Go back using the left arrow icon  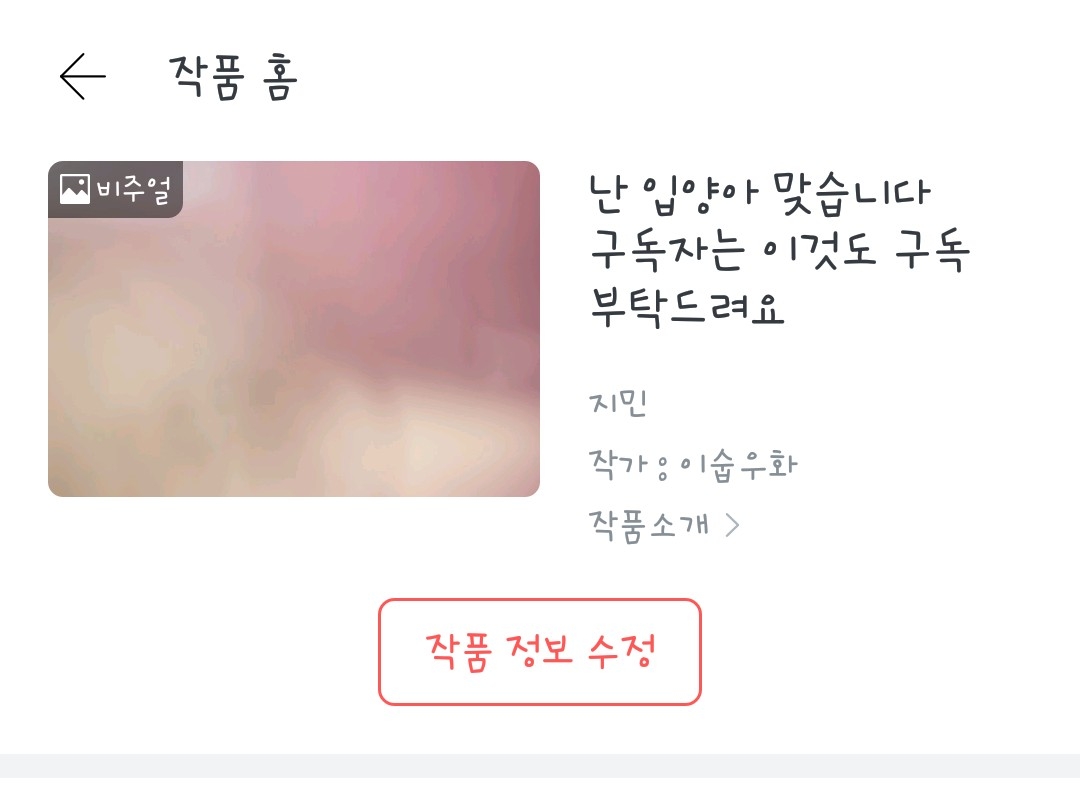[83, 76]
